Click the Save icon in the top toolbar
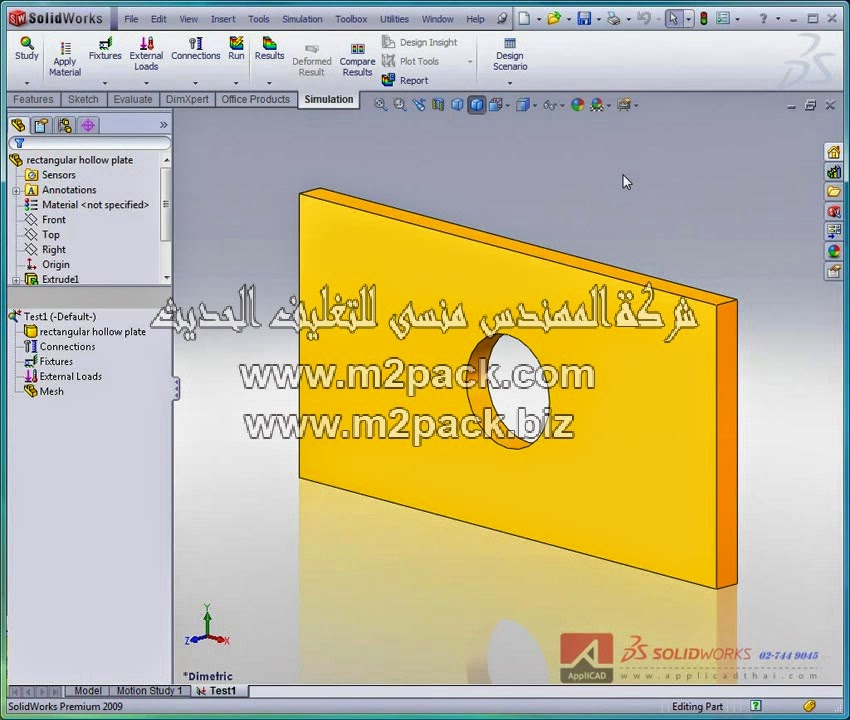Image resolution: width=850 pixels, height=720 pixels. 584,19
